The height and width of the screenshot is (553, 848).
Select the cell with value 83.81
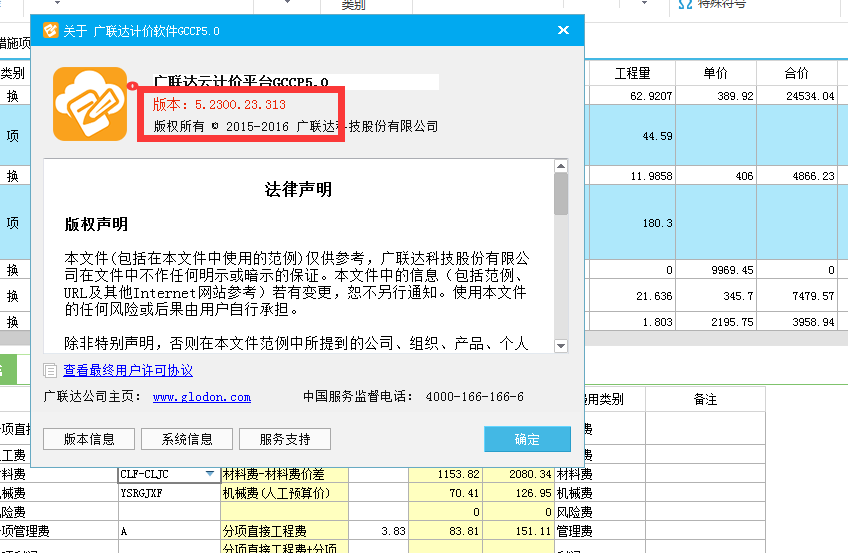click(445, 531)
